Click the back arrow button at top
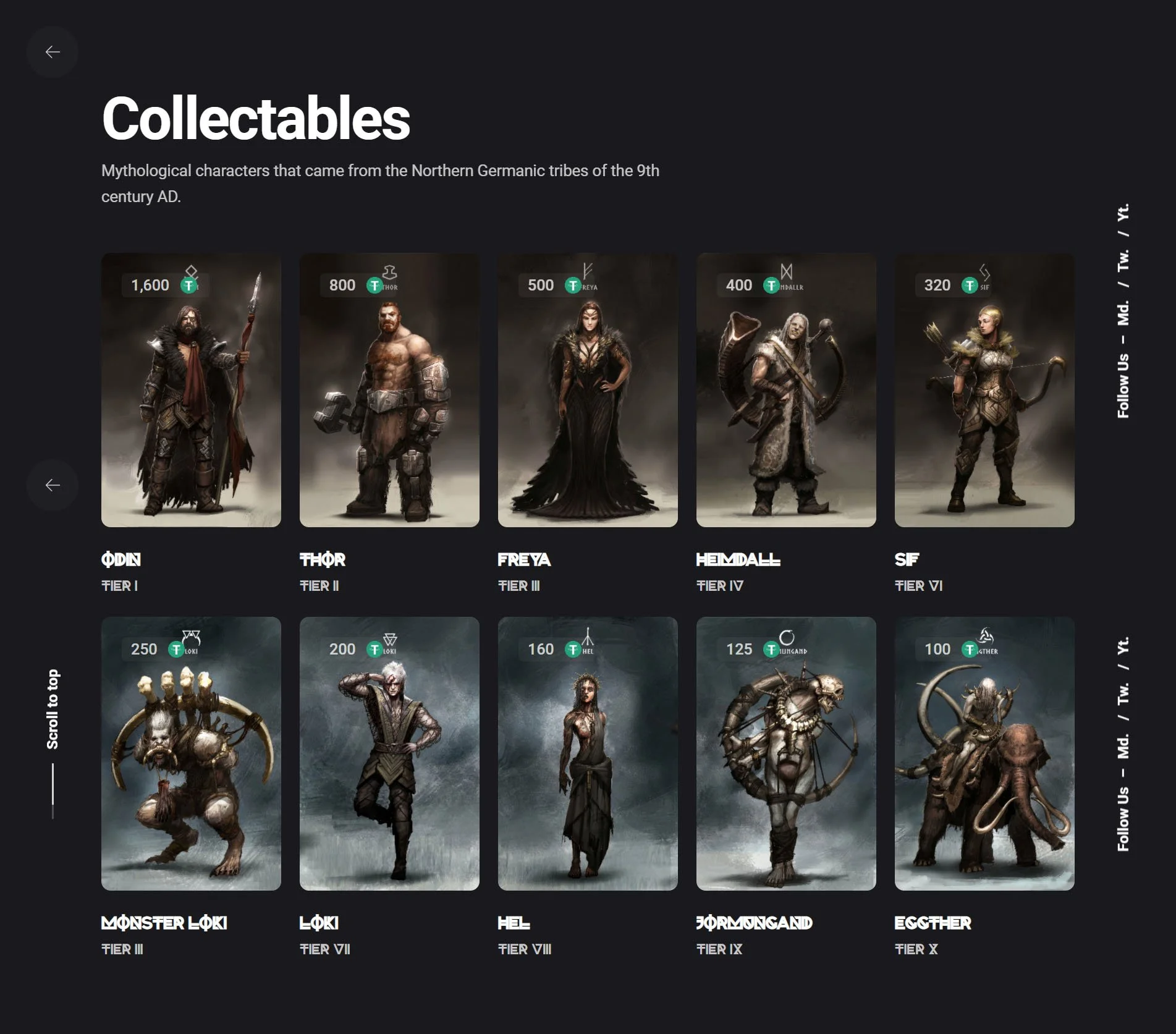1176x1034 pixels. pos(53,52)
